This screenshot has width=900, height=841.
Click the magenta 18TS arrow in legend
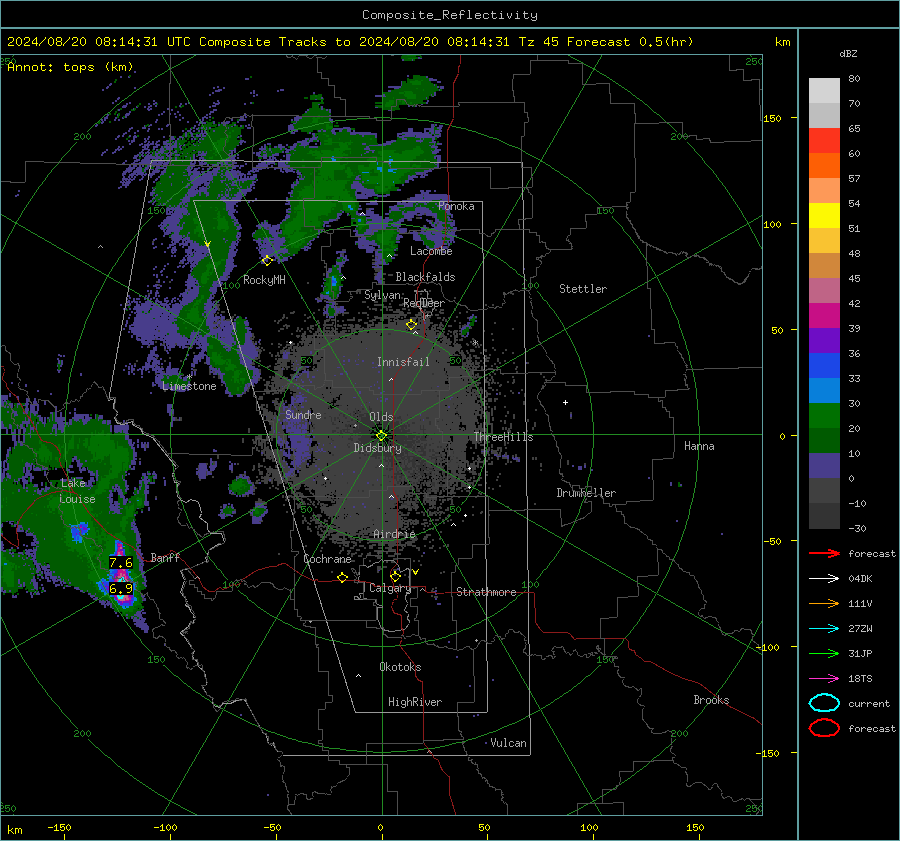tap(824, 679)
